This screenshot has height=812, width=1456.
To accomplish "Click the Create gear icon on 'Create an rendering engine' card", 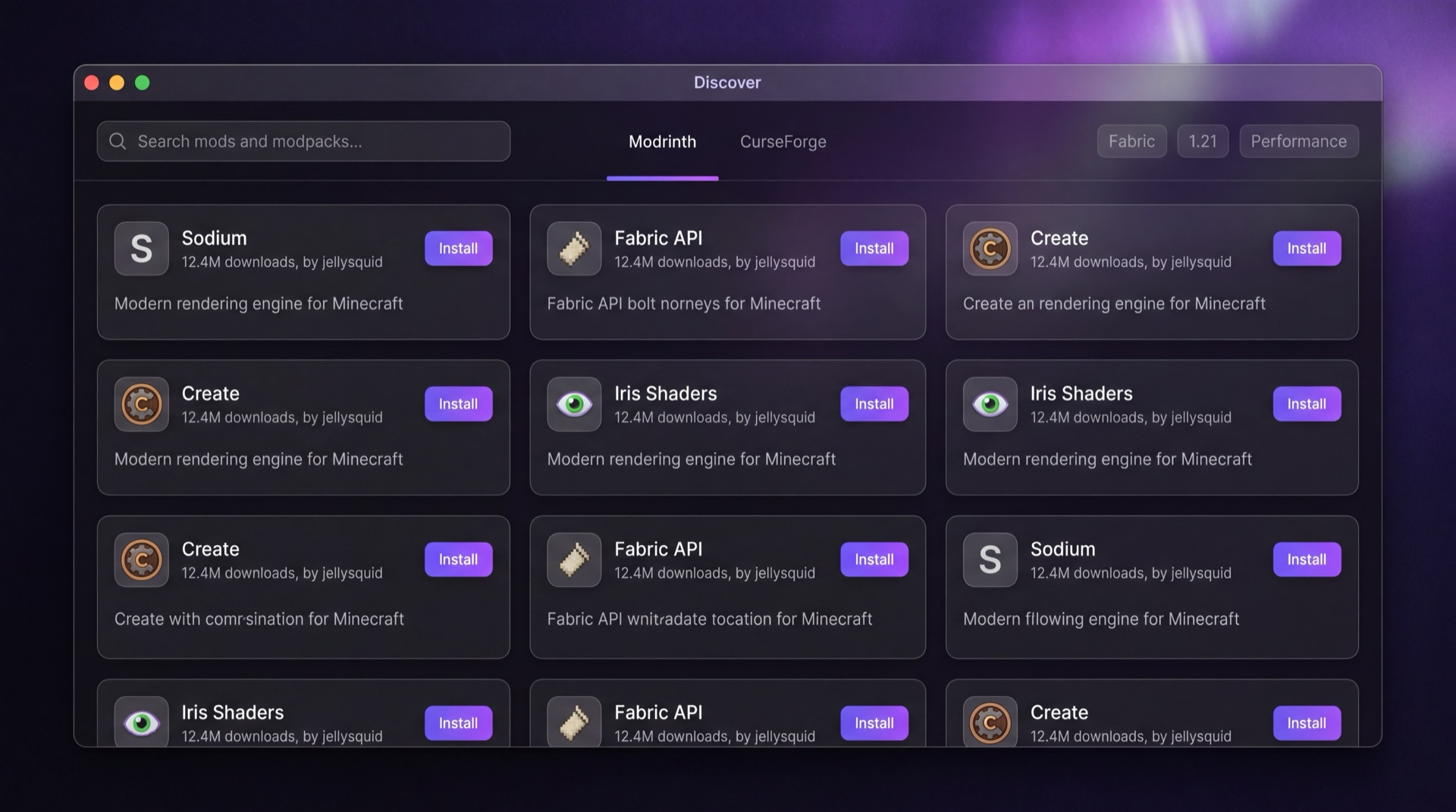I will [x=990, y=249].
